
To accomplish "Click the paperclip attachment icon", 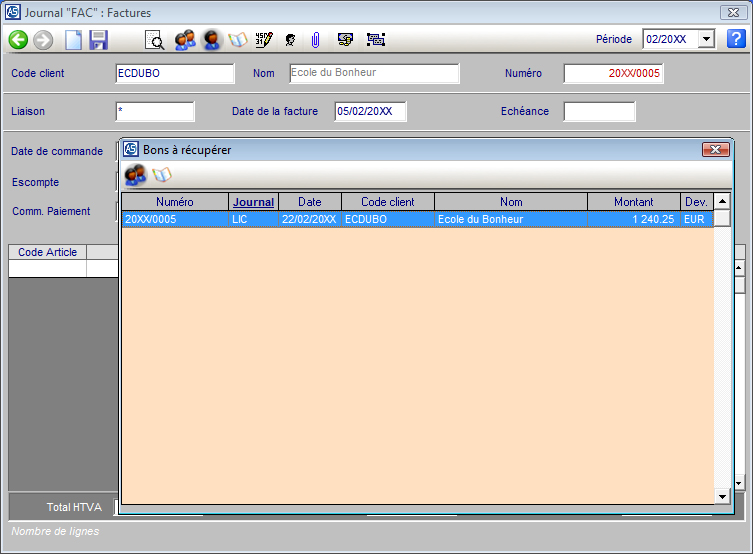I will coord(315,40).
